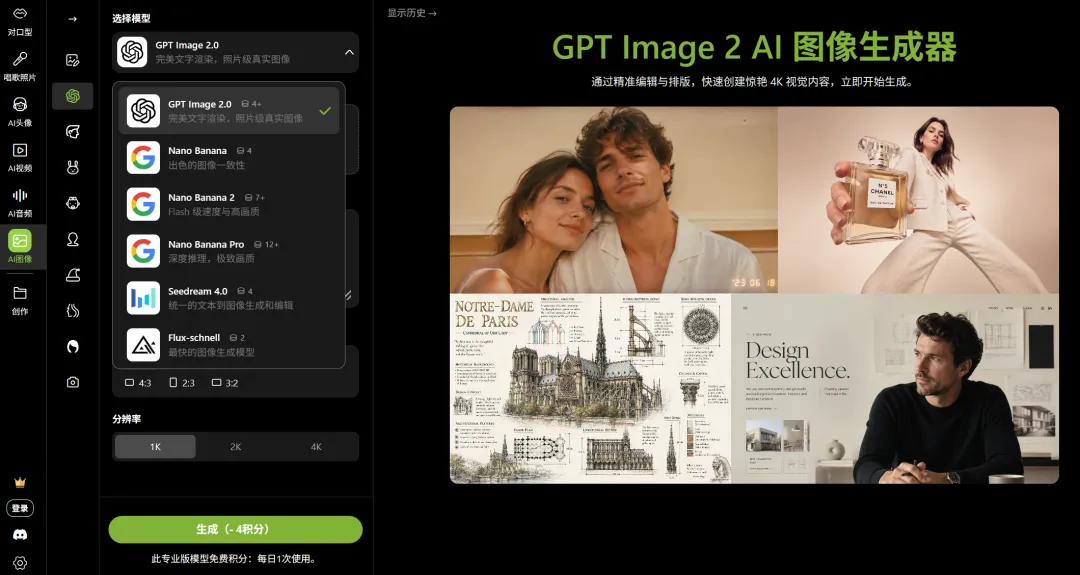Click the rabbit icon in secondary sidebar
The image size is (1080, 575).
(72, 167)
